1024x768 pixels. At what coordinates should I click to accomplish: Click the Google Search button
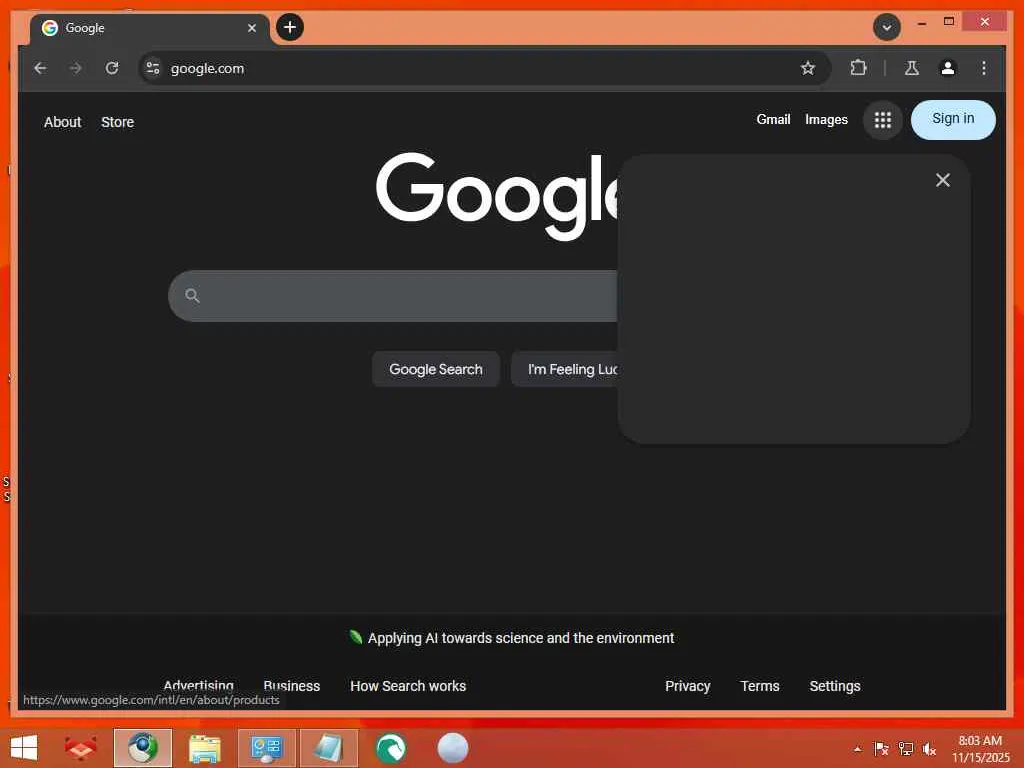click(436, 369)
